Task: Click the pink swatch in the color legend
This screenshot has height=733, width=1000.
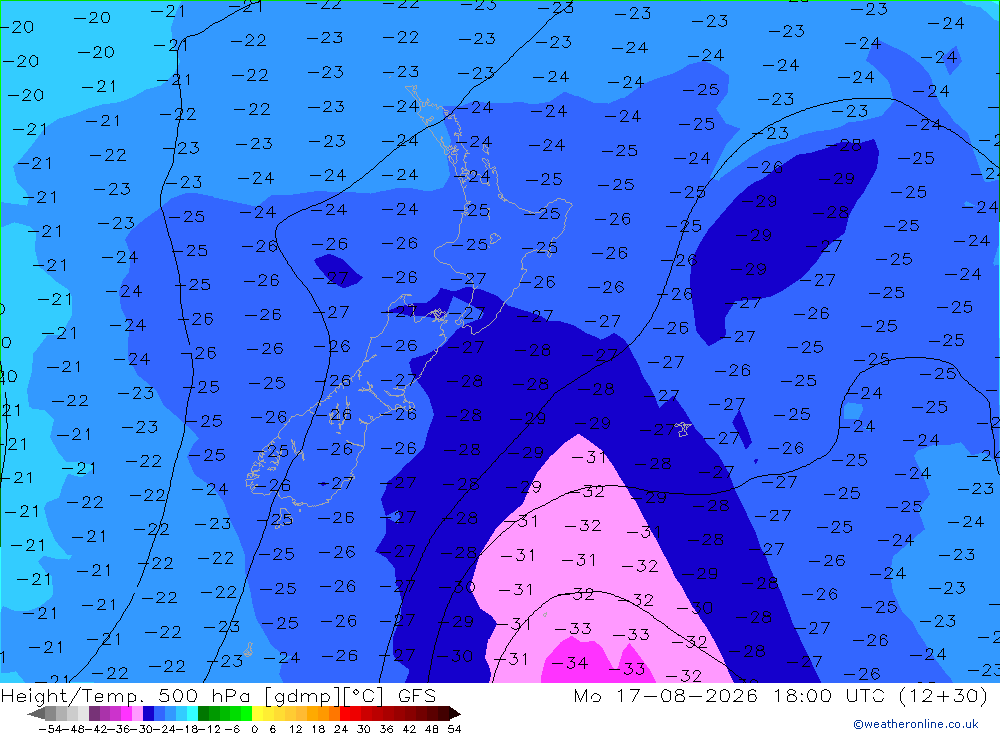Action: pyautogui.click(x=137, y=713)
